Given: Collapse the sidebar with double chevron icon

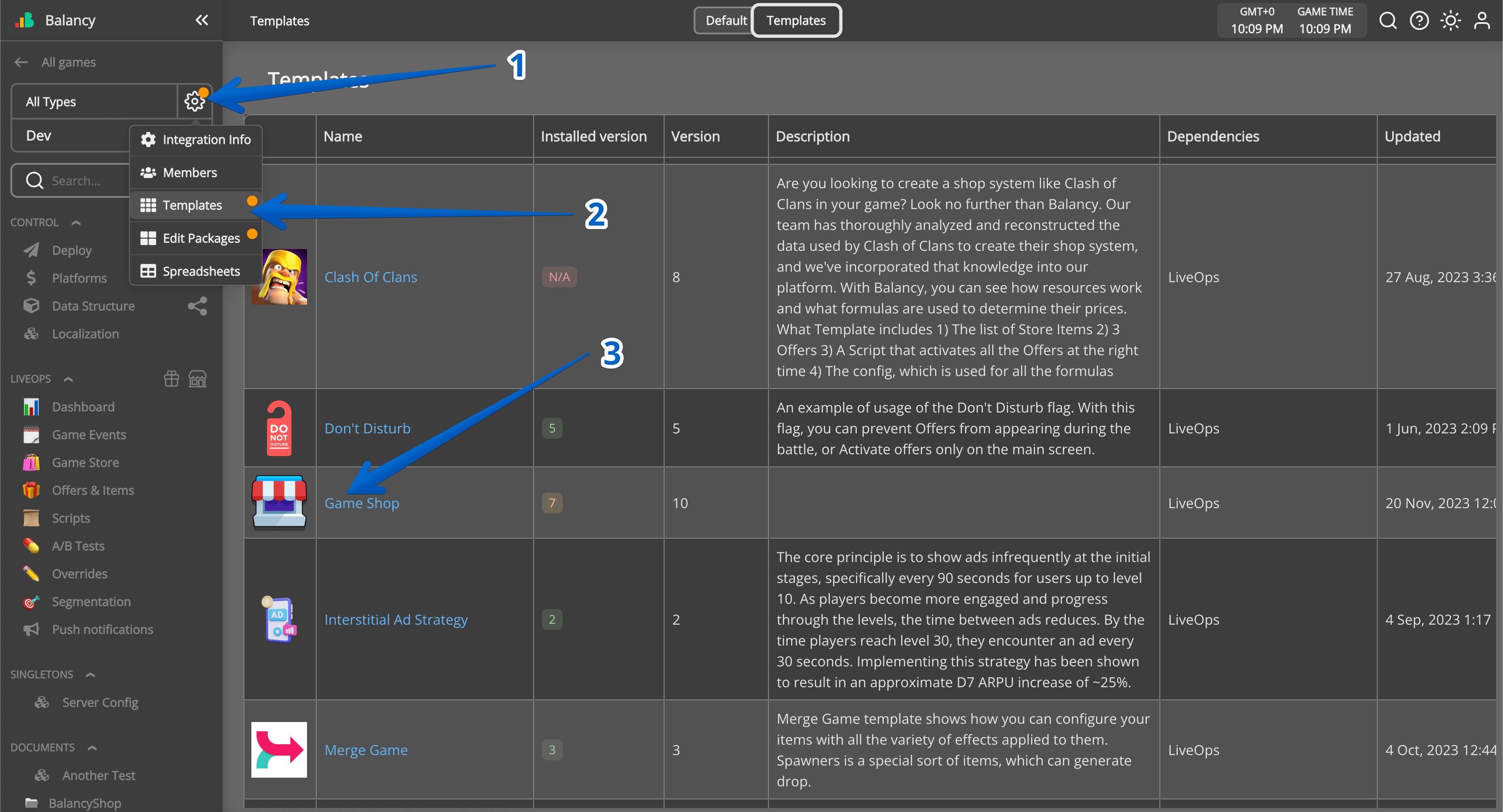Looking at the screenshot, I should (x=202, y=20).
